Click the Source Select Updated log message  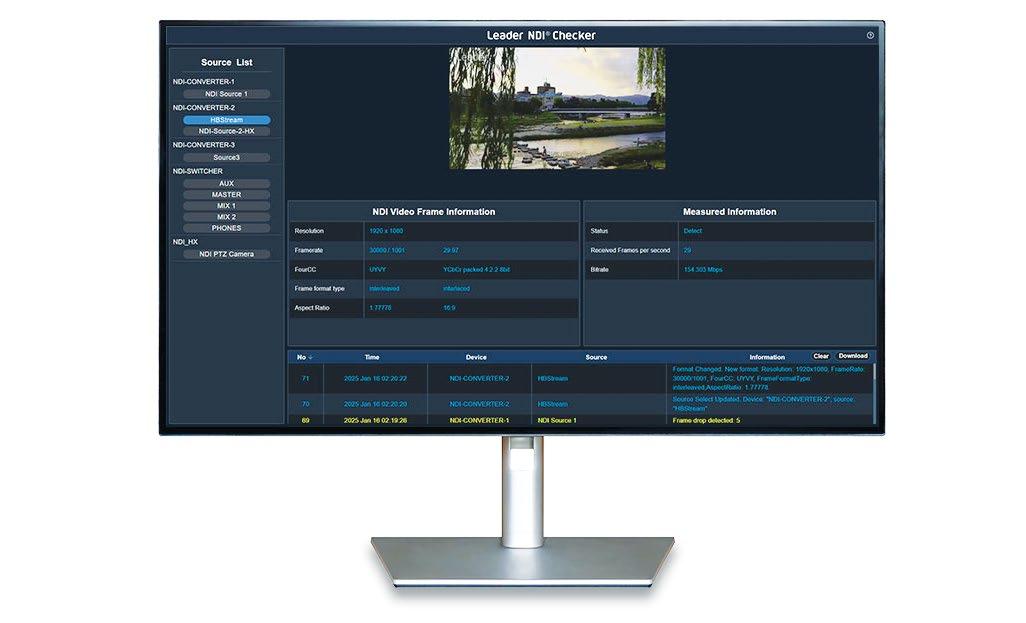[763, 404]
